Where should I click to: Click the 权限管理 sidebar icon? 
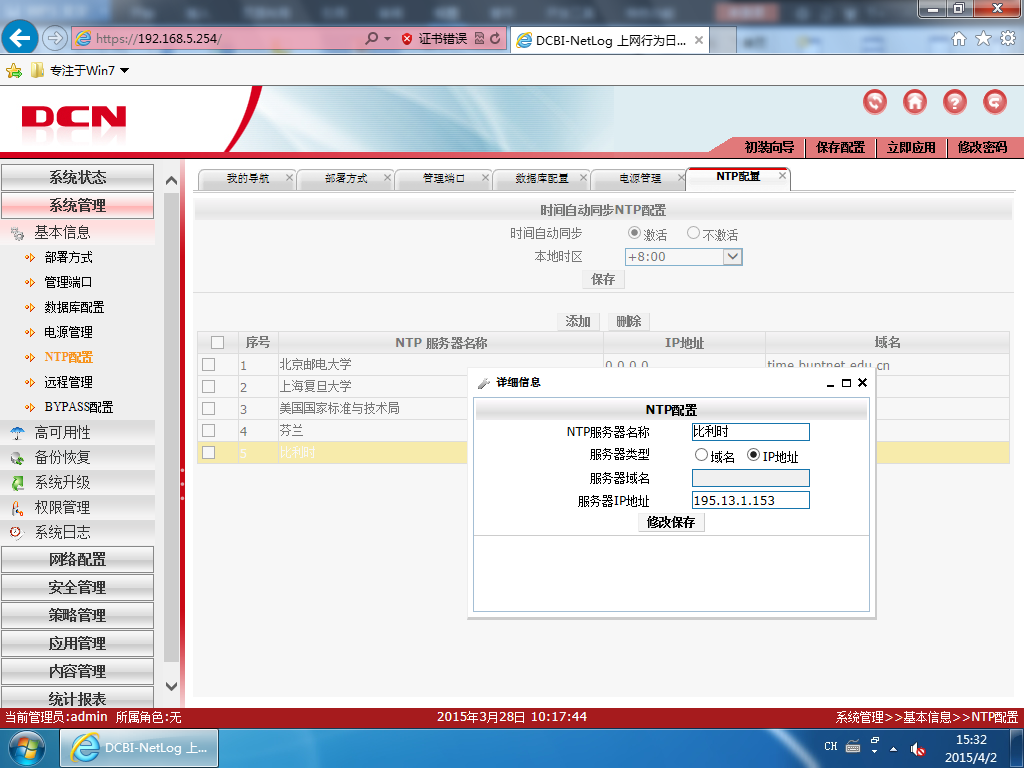17,507
